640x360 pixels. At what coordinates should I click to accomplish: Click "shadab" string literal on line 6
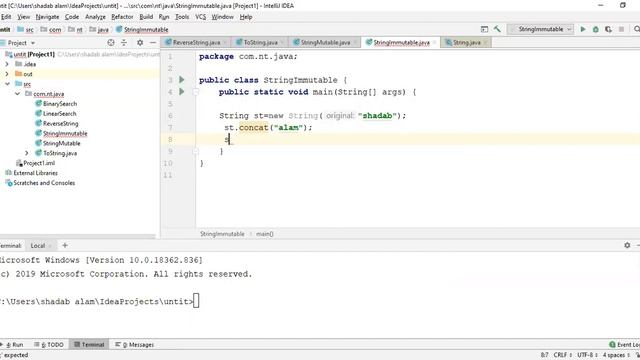(x=377, y=116)
